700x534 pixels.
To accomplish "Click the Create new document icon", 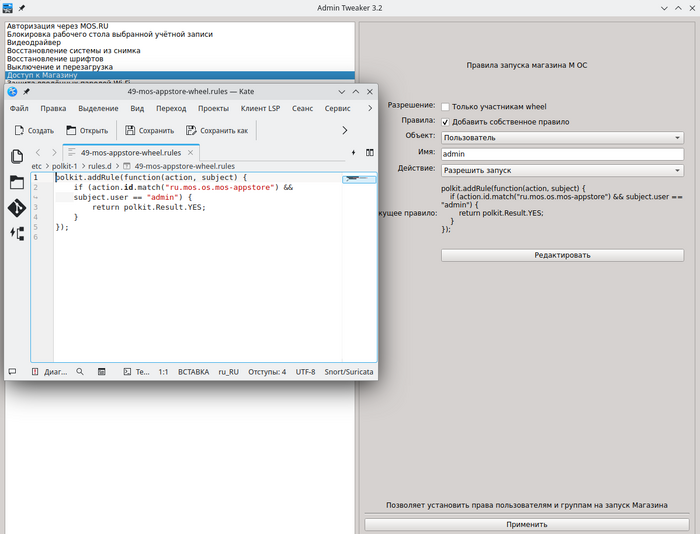I will [20, 130].
